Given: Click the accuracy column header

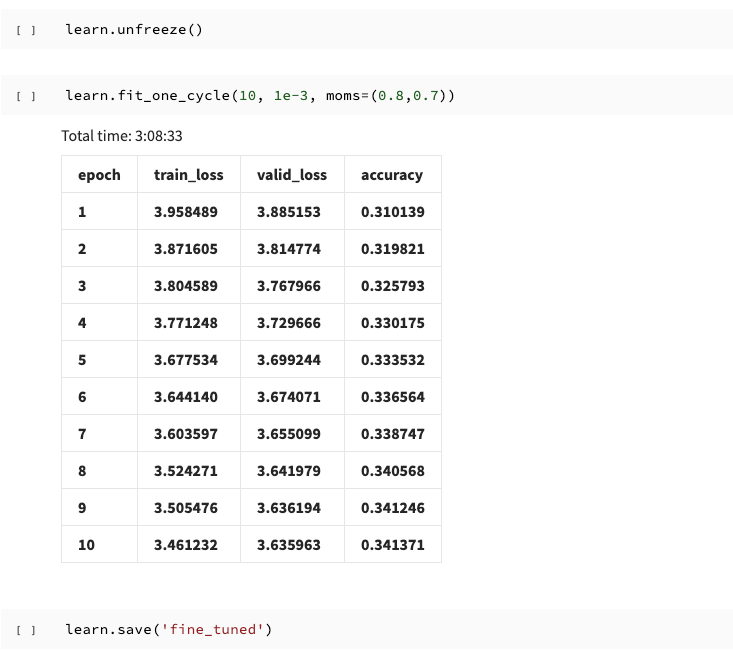Looking at the screenshot, I should (x=392, y=175).
